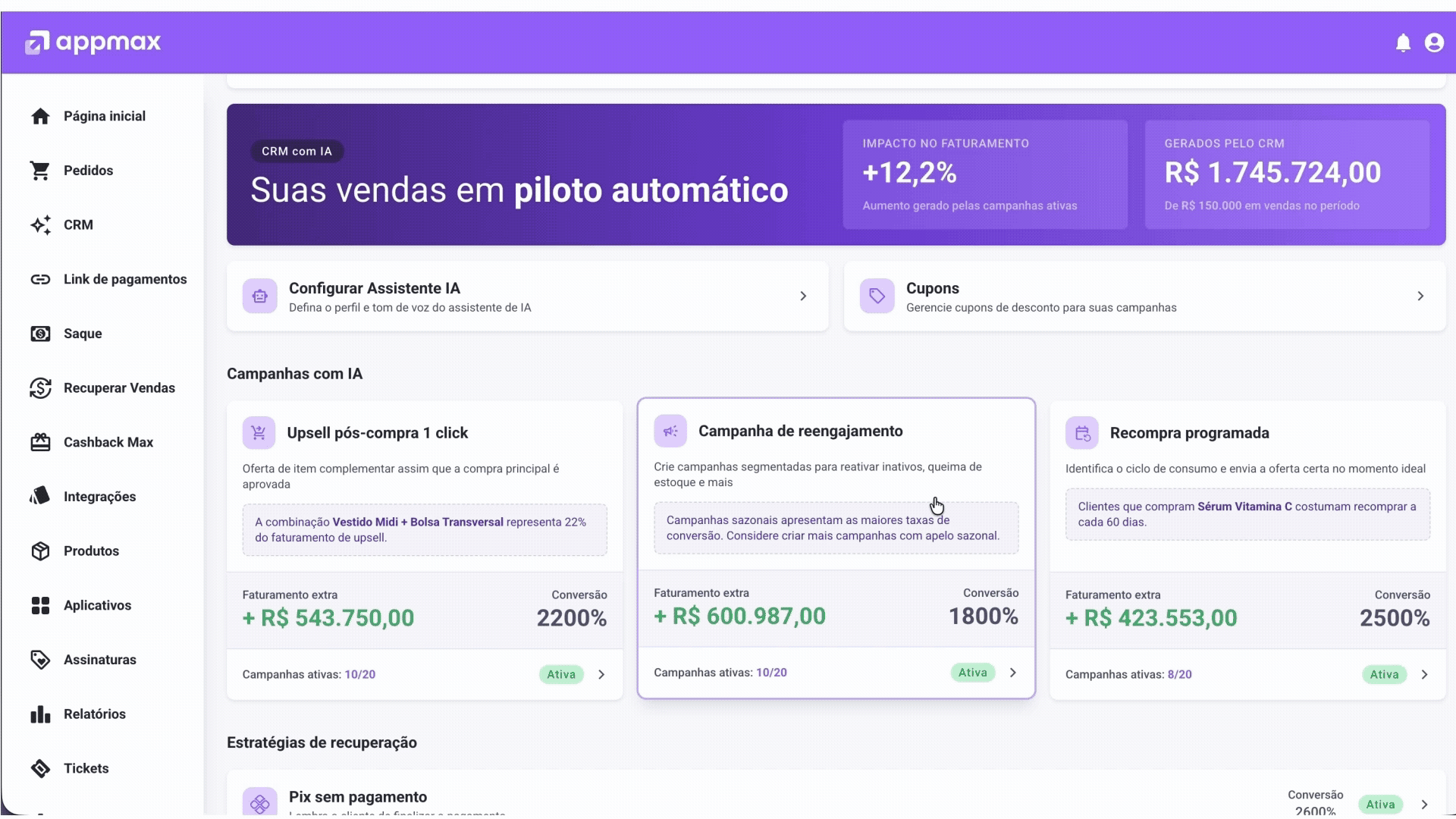
Task: Click the Ativa badge on Campanha de reengajamento
Action: [971, 672]
